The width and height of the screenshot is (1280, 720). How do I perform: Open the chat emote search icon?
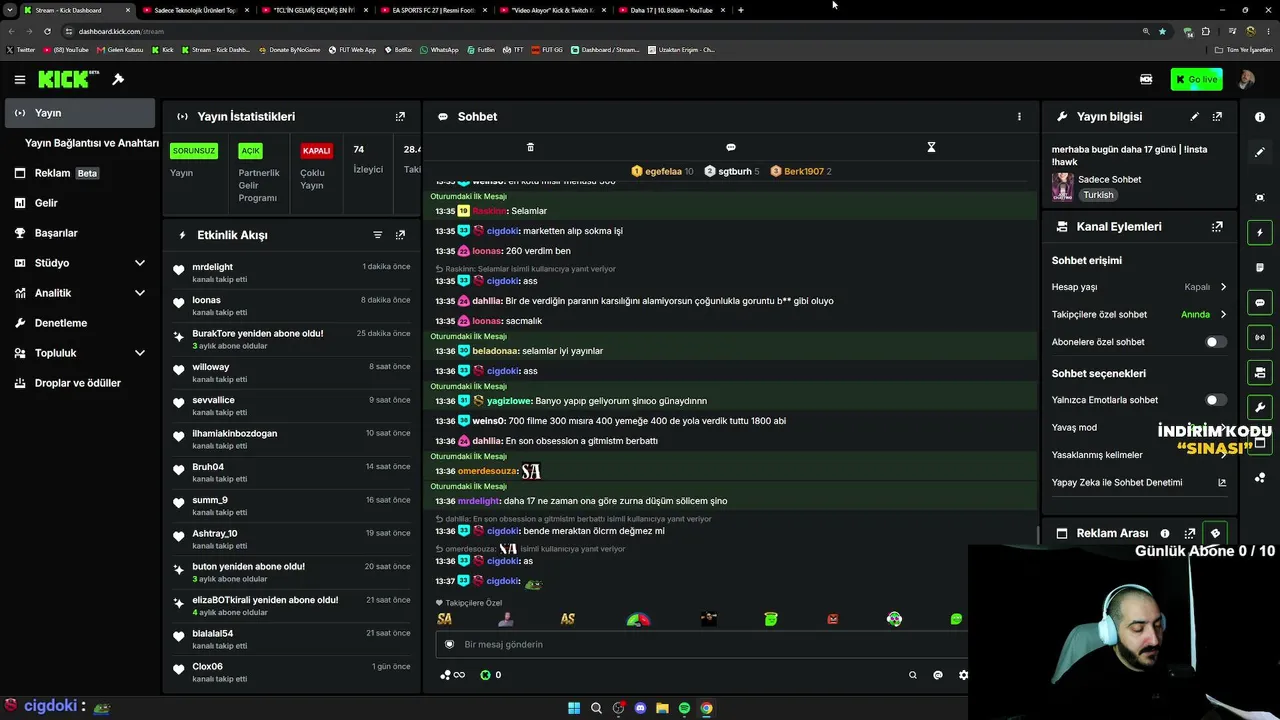point(912,675)
